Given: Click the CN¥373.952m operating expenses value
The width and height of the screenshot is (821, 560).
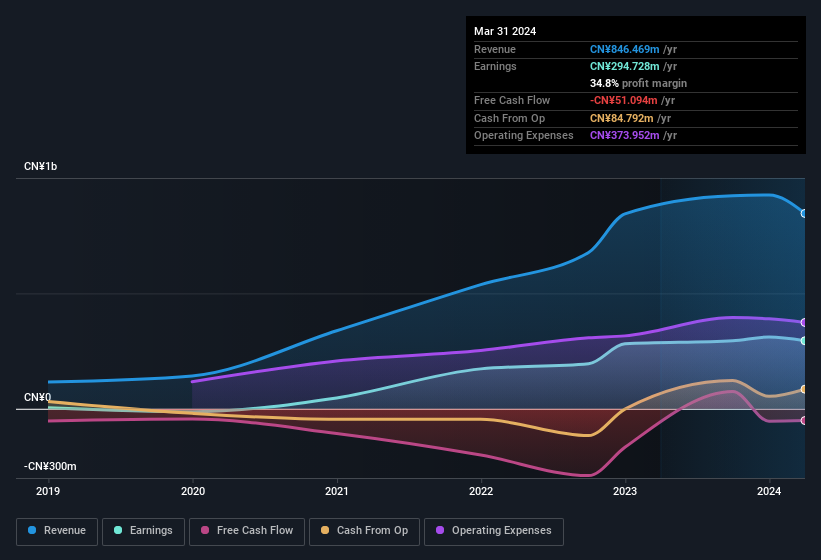Looking at the screenshot, I should pos(624,136).
